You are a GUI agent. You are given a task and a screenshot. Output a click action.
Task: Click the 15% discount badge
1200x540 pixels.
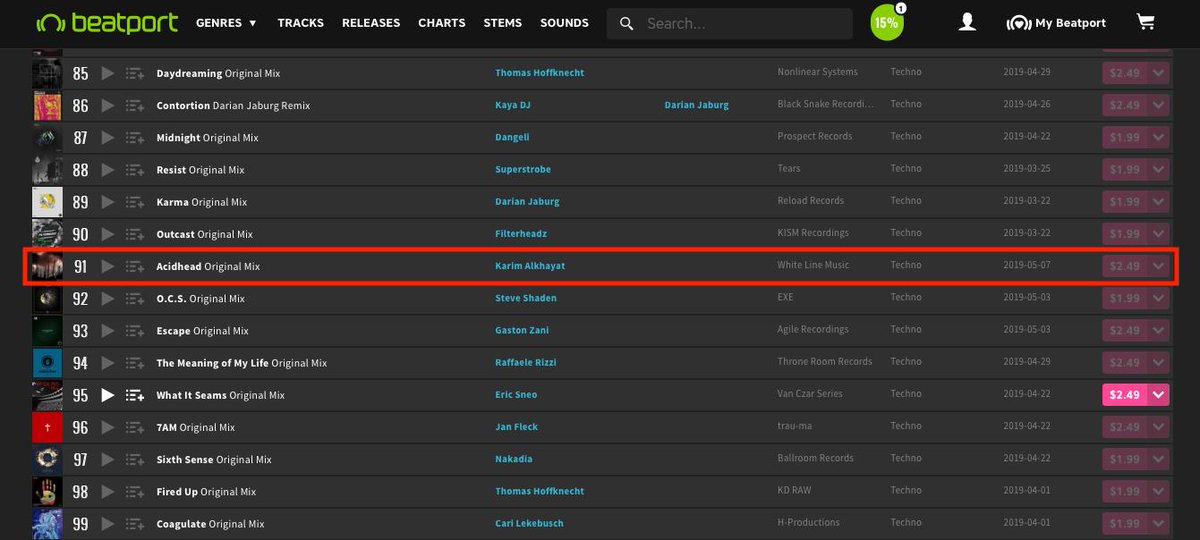point(886,23)
